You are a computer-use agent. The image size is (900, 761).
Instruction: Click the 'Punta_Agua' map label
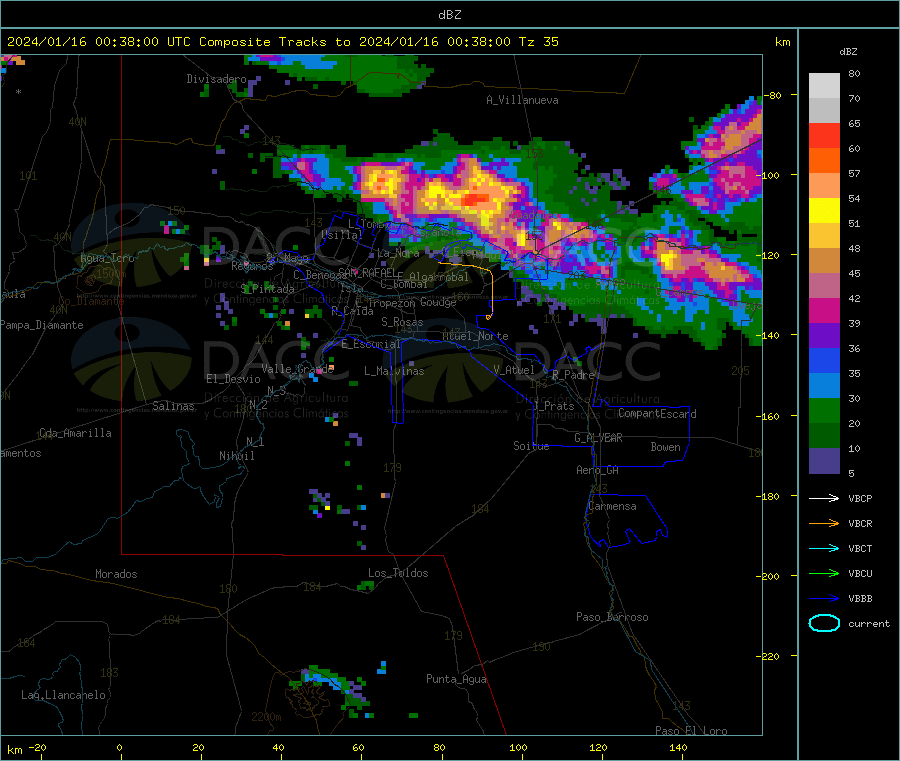(x=456, y=679)
